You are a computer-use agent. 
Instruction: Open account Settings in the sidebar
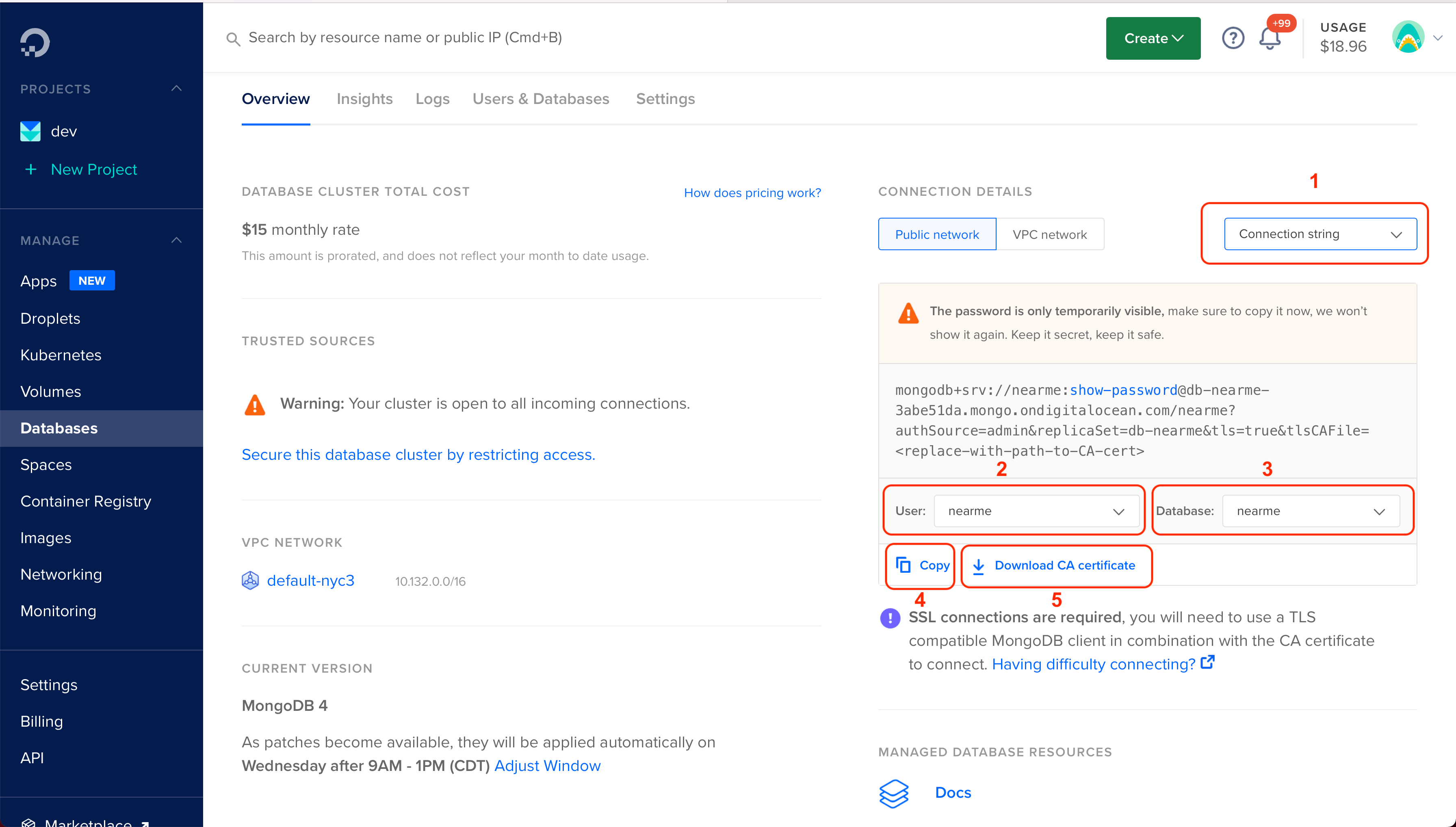pos(49,685)
